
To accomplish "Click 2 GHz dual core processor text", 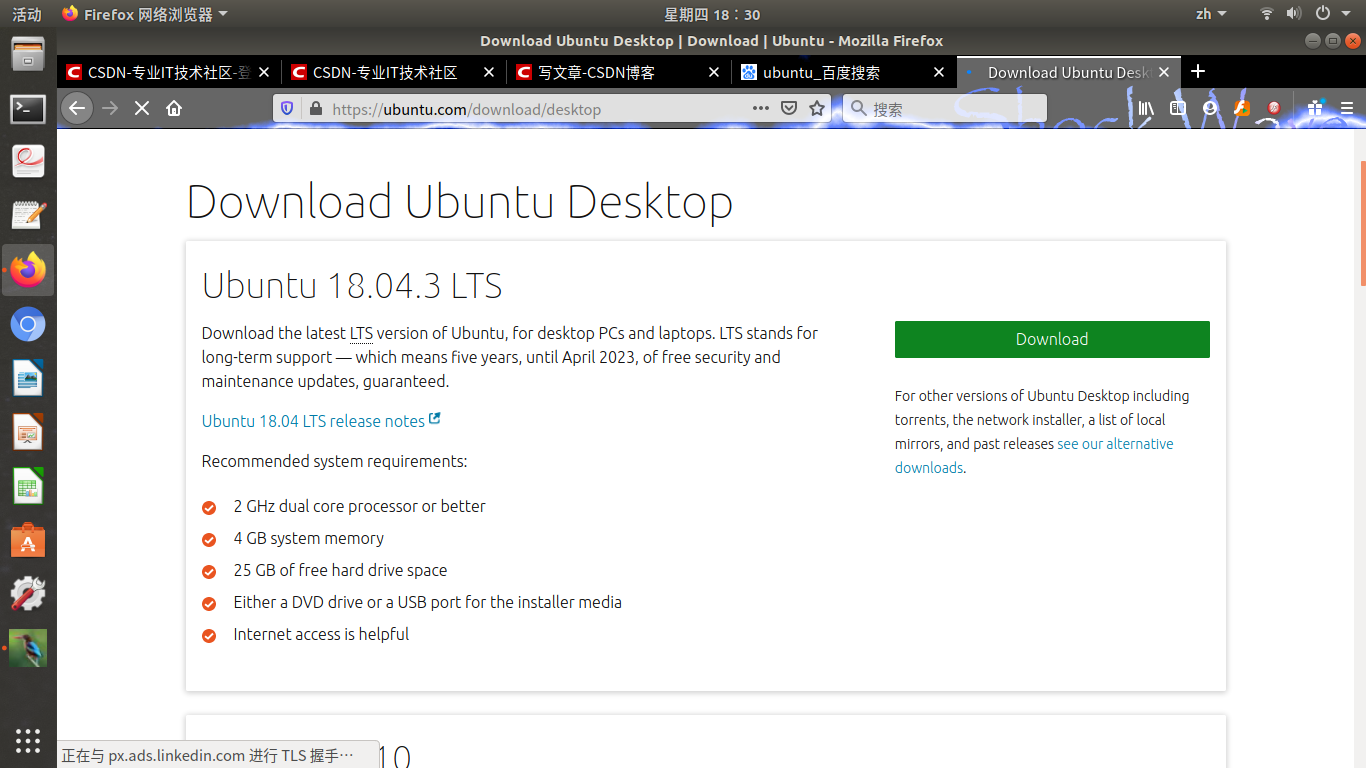I will [x=360, y=506].
